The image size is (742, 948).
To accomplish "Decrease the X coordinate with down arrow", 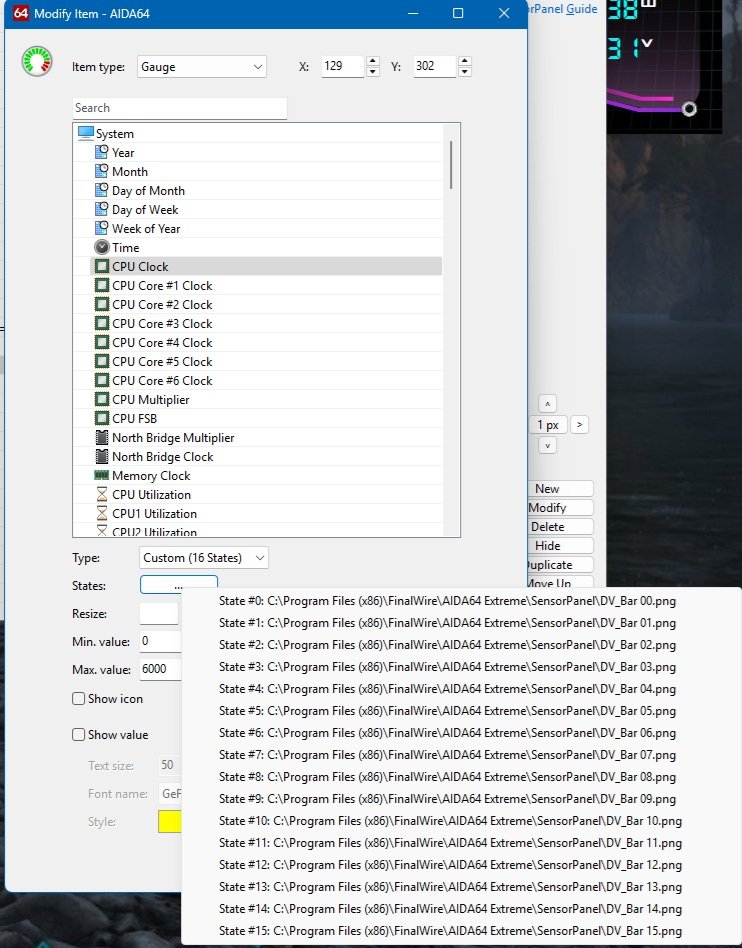I will click(373, 71).
